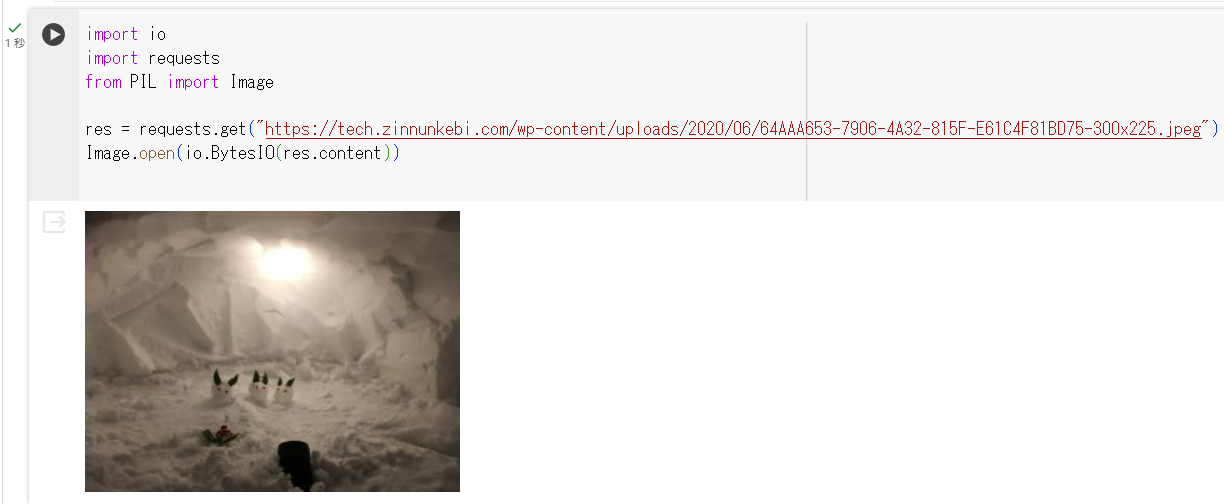
Task: Click the 'PIL' module name in code
Action: 144,82
